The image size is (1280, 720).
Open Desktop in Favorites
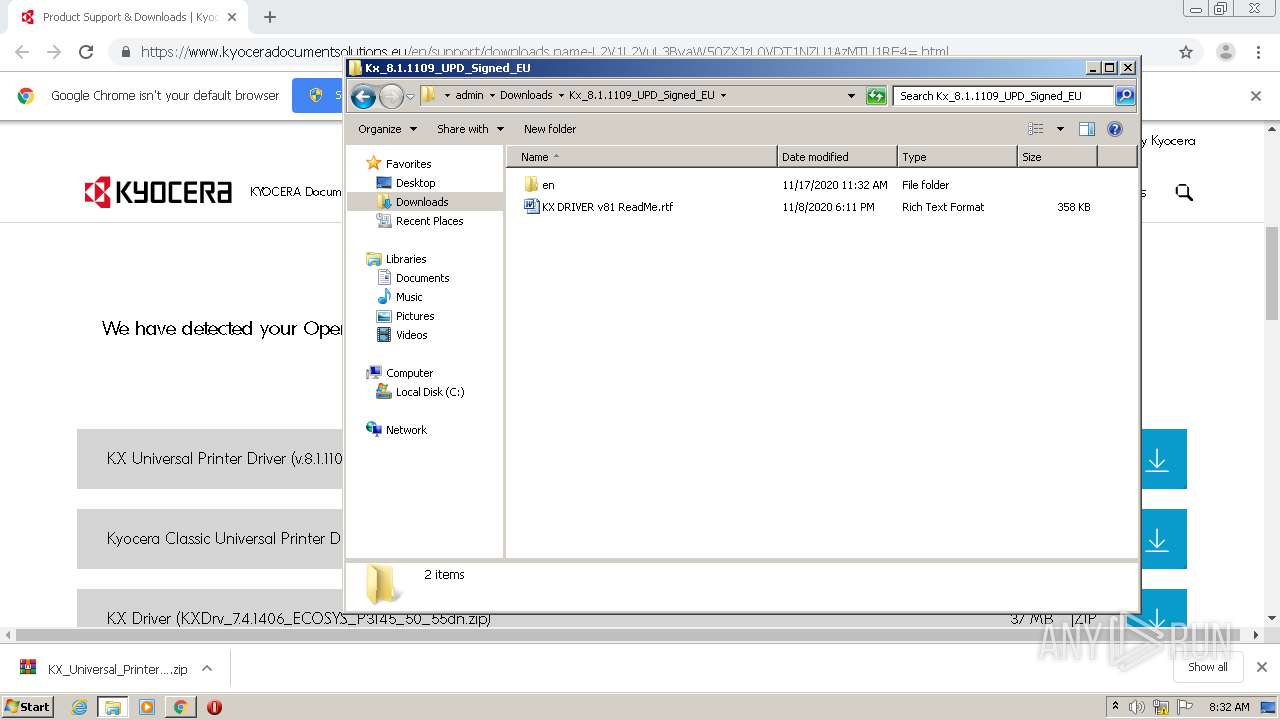click(x=415, y=183)
